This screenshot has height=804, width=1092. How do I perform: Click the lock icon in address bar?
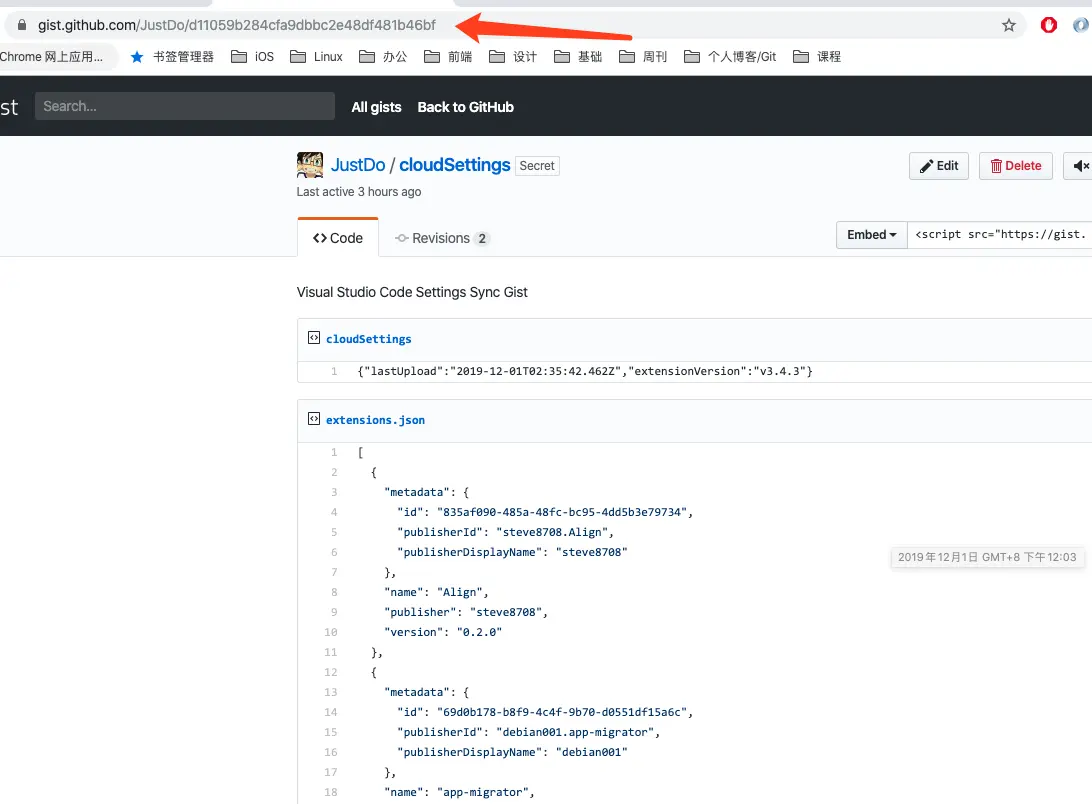click(22, 25)
